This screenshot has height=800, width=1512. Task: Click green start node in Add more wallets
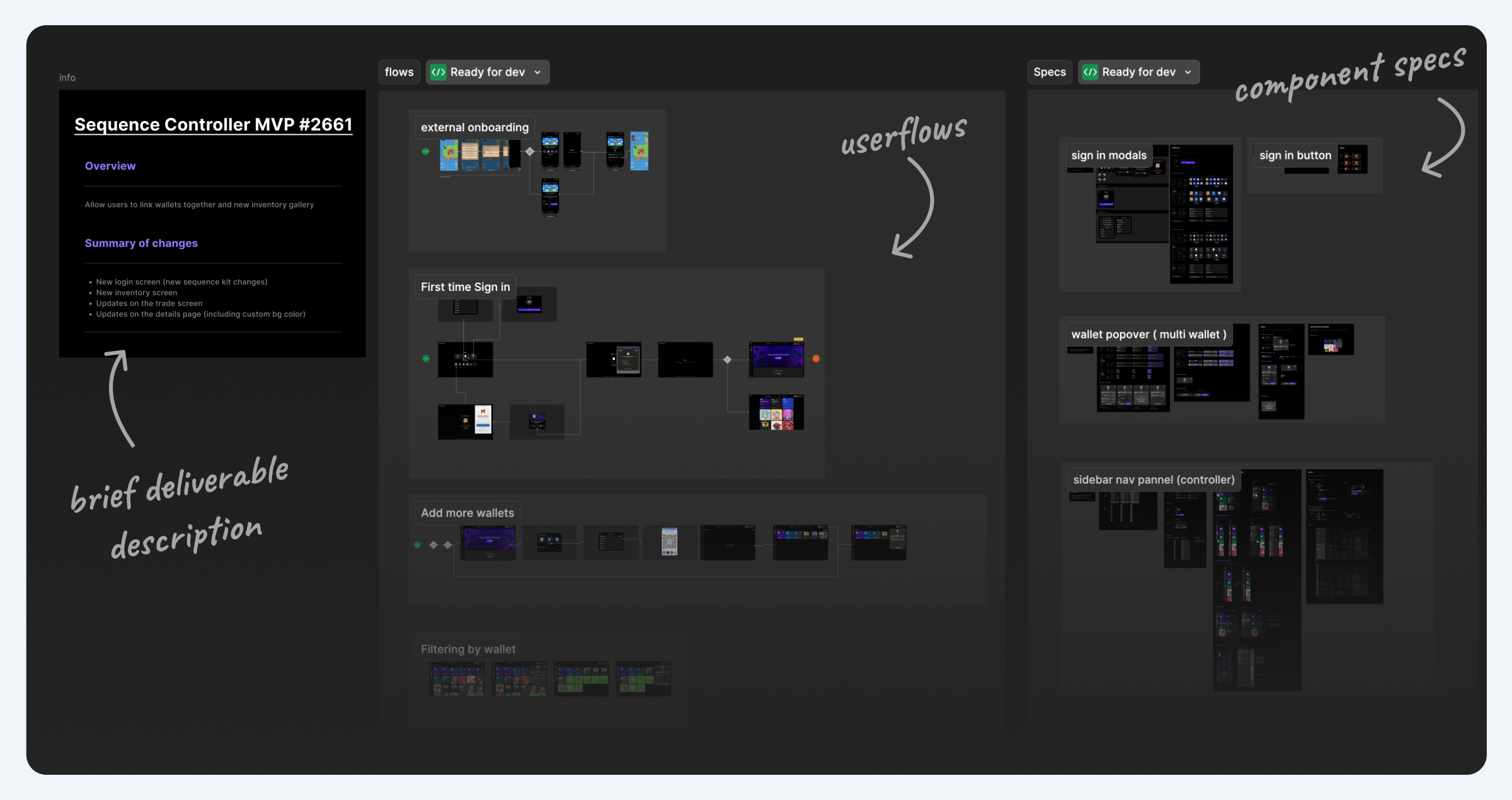[417, 545]
